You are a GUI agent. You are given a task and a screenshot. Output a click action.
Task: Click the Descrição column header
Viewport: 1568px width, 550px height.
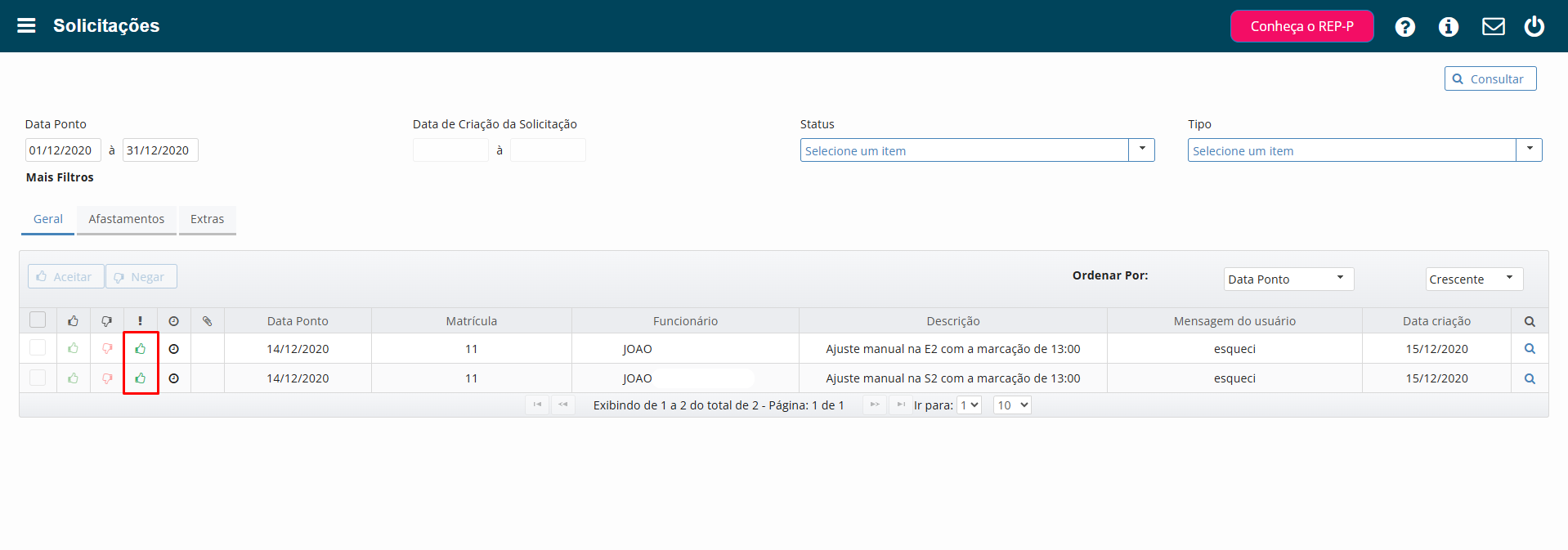click(953, 321)
